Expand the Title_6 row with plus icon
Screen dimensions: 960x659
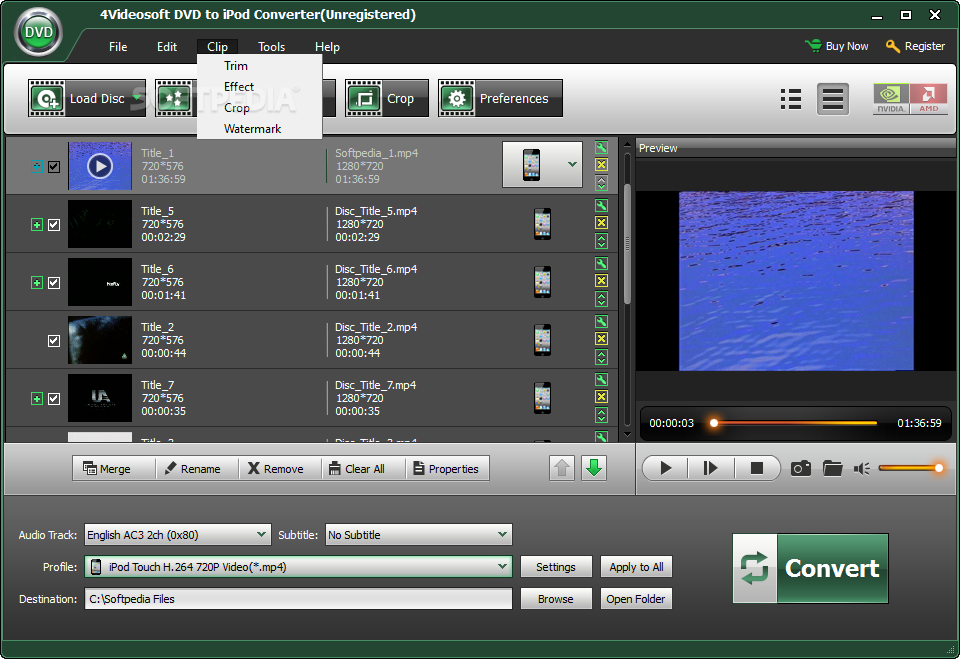37,283
